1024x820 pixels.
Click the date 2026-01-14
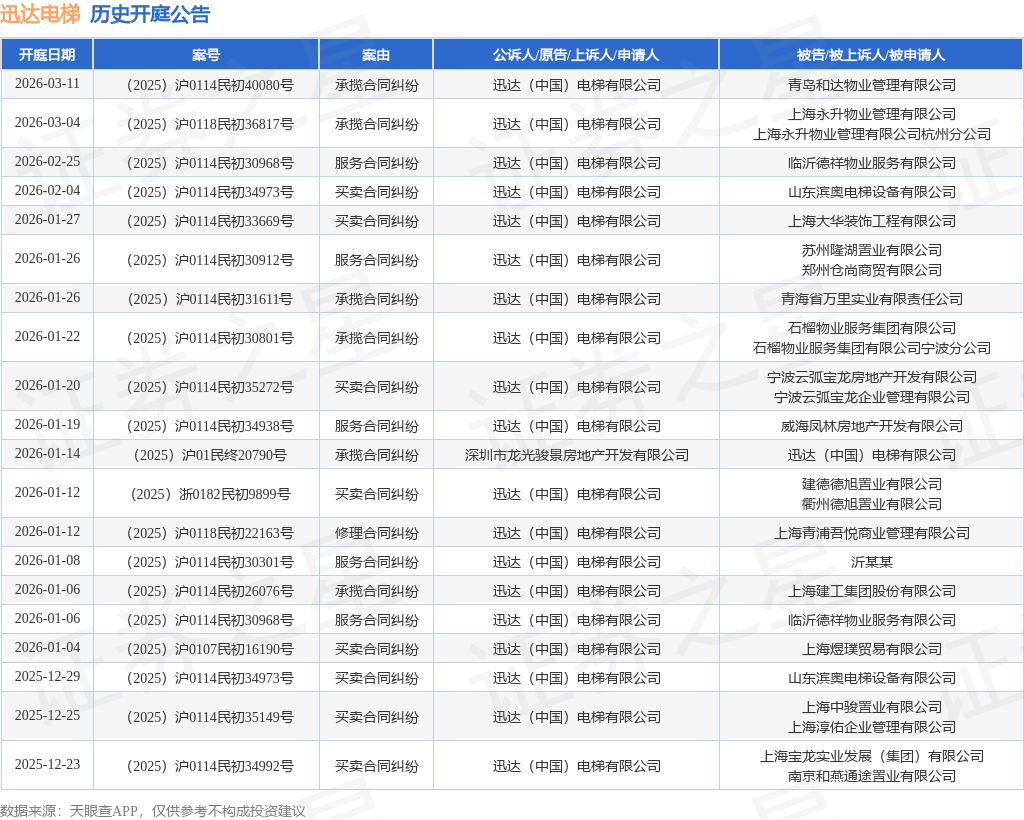pos(47,453)
